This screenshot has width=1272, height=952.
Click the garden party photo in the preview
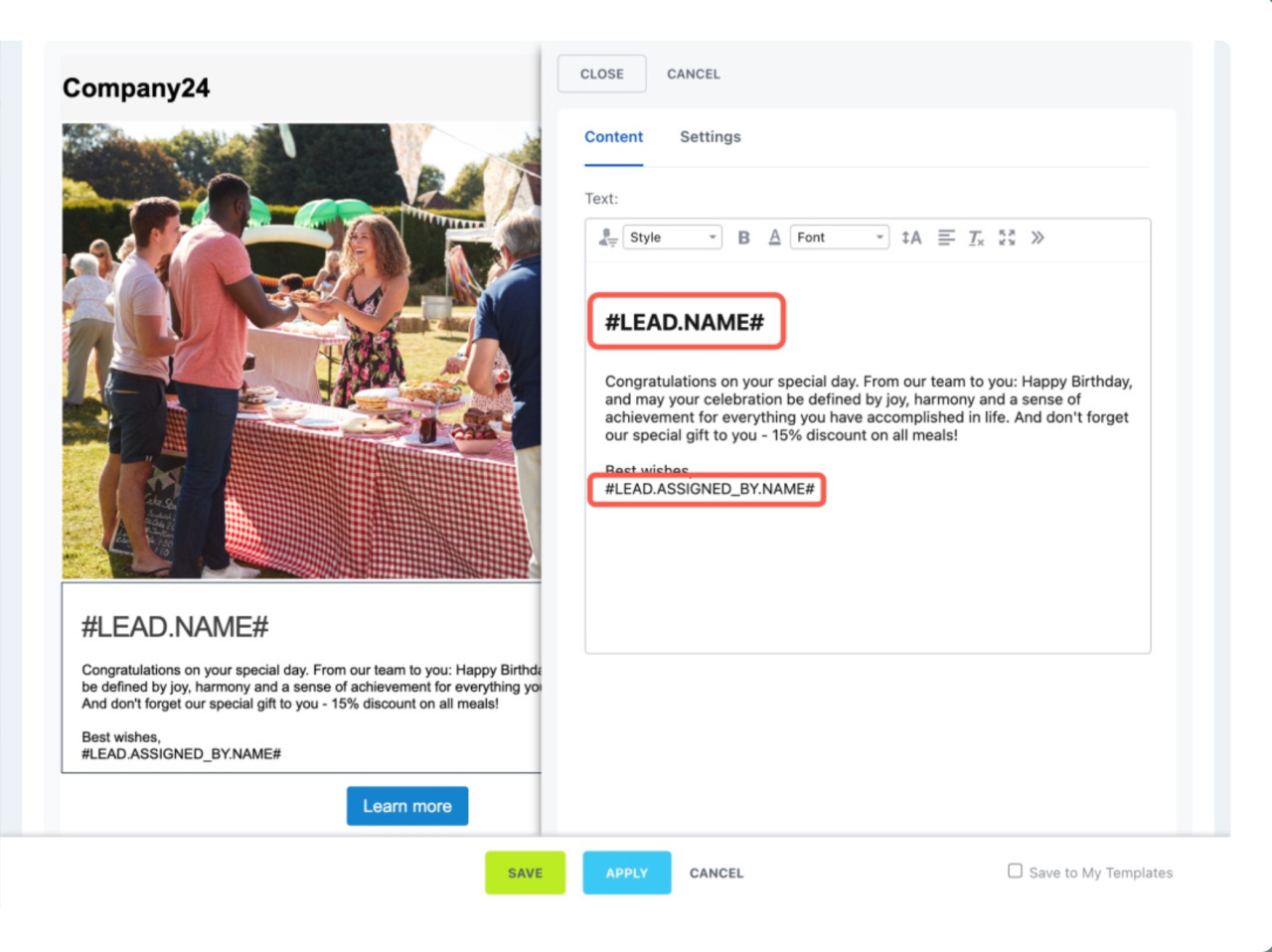point(302,351)
